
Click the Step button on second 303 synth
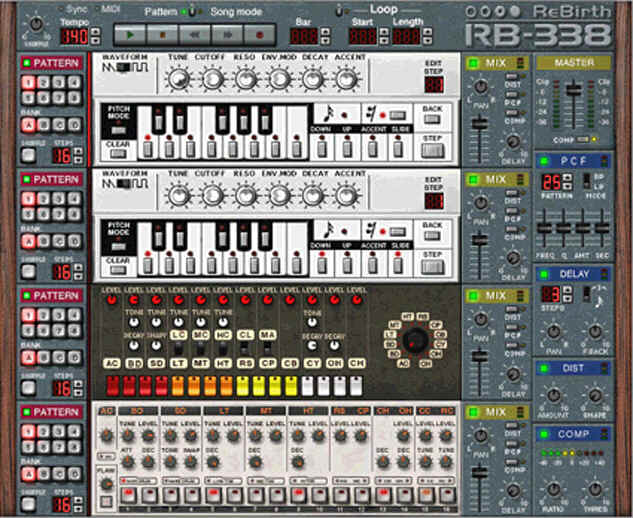point(432,267)
